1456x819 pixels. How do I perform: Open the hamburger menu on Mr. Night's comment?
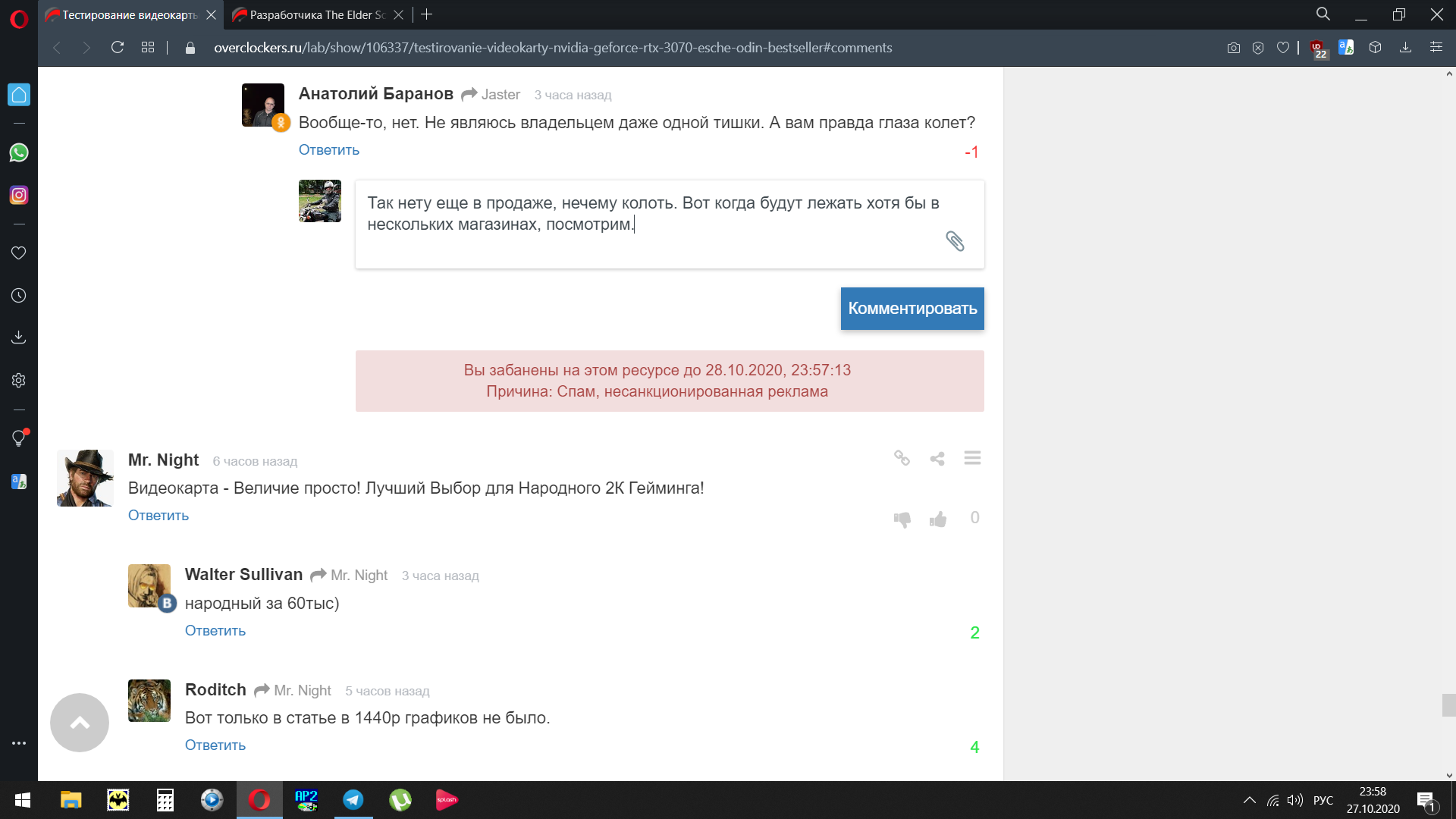coord(972,458)
